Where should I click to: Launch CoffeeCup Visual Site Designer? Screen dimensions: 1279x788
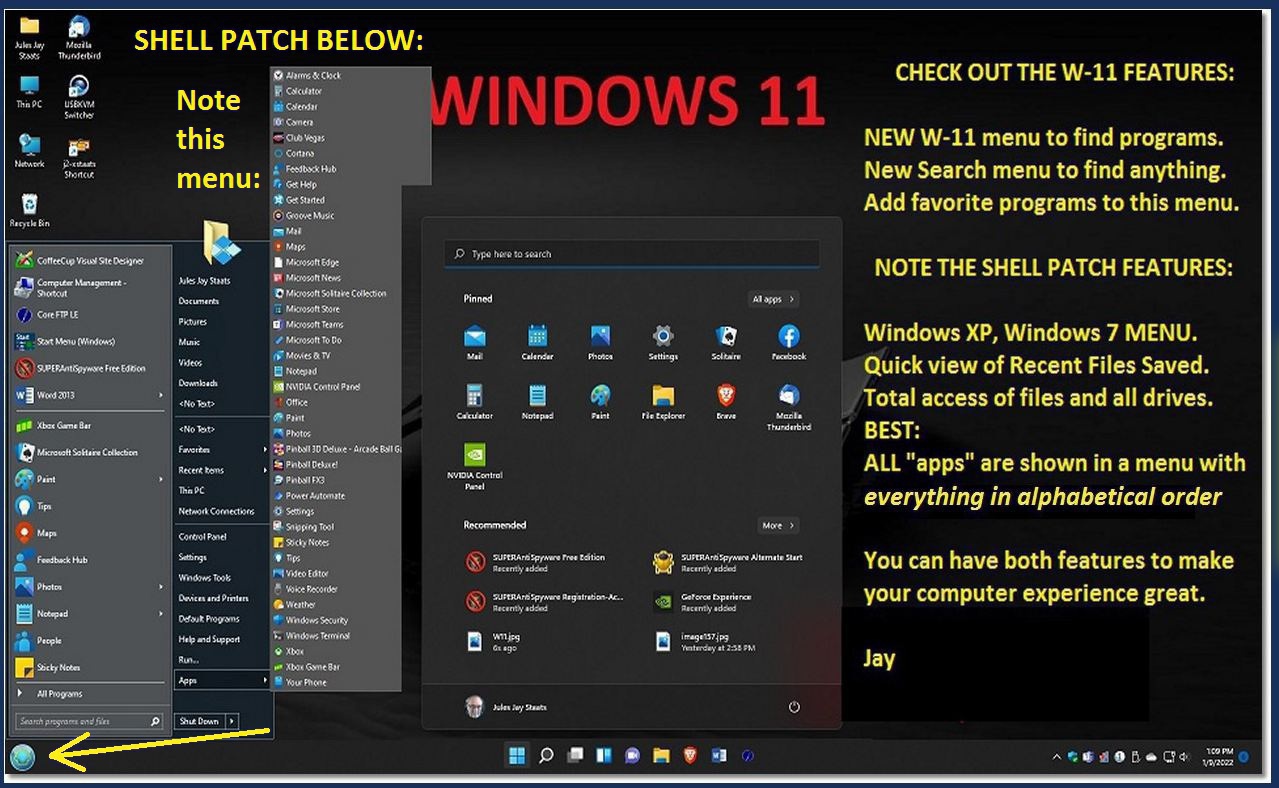pos(88,260)
